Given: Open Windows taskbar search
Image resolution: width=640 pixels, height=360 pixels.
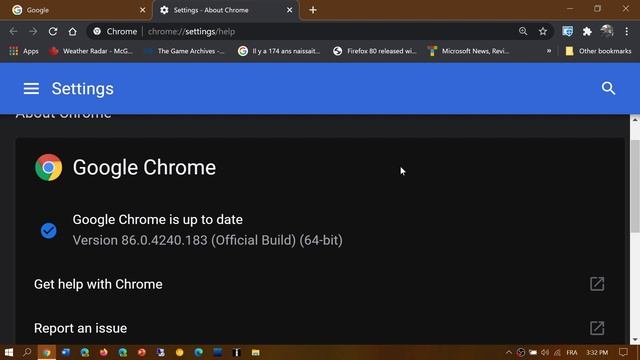Looking at the screenshot, I should pyautogui.click(x=27, y=352).
